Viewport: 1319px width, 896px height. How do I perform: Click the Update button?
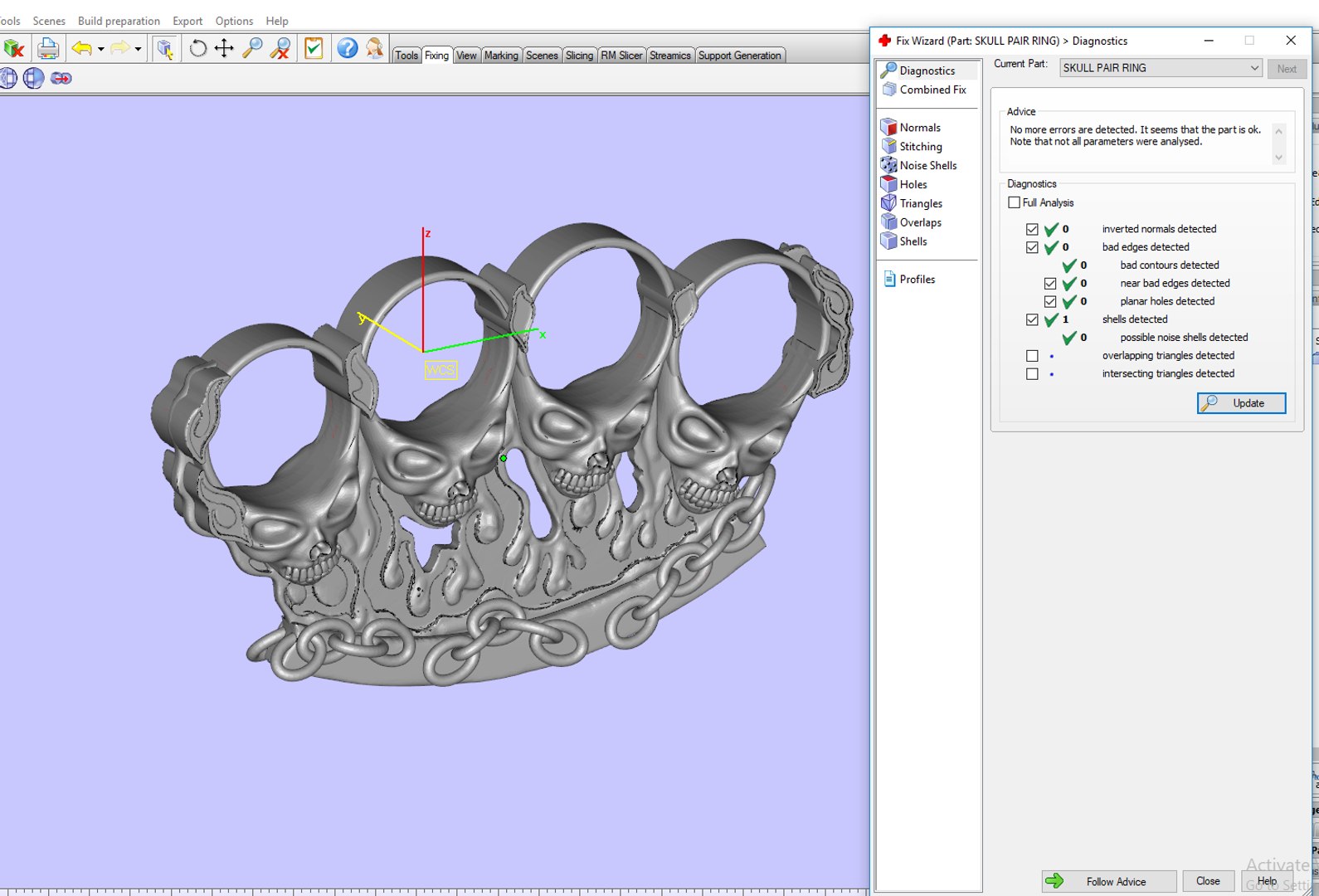point(1241,403)
